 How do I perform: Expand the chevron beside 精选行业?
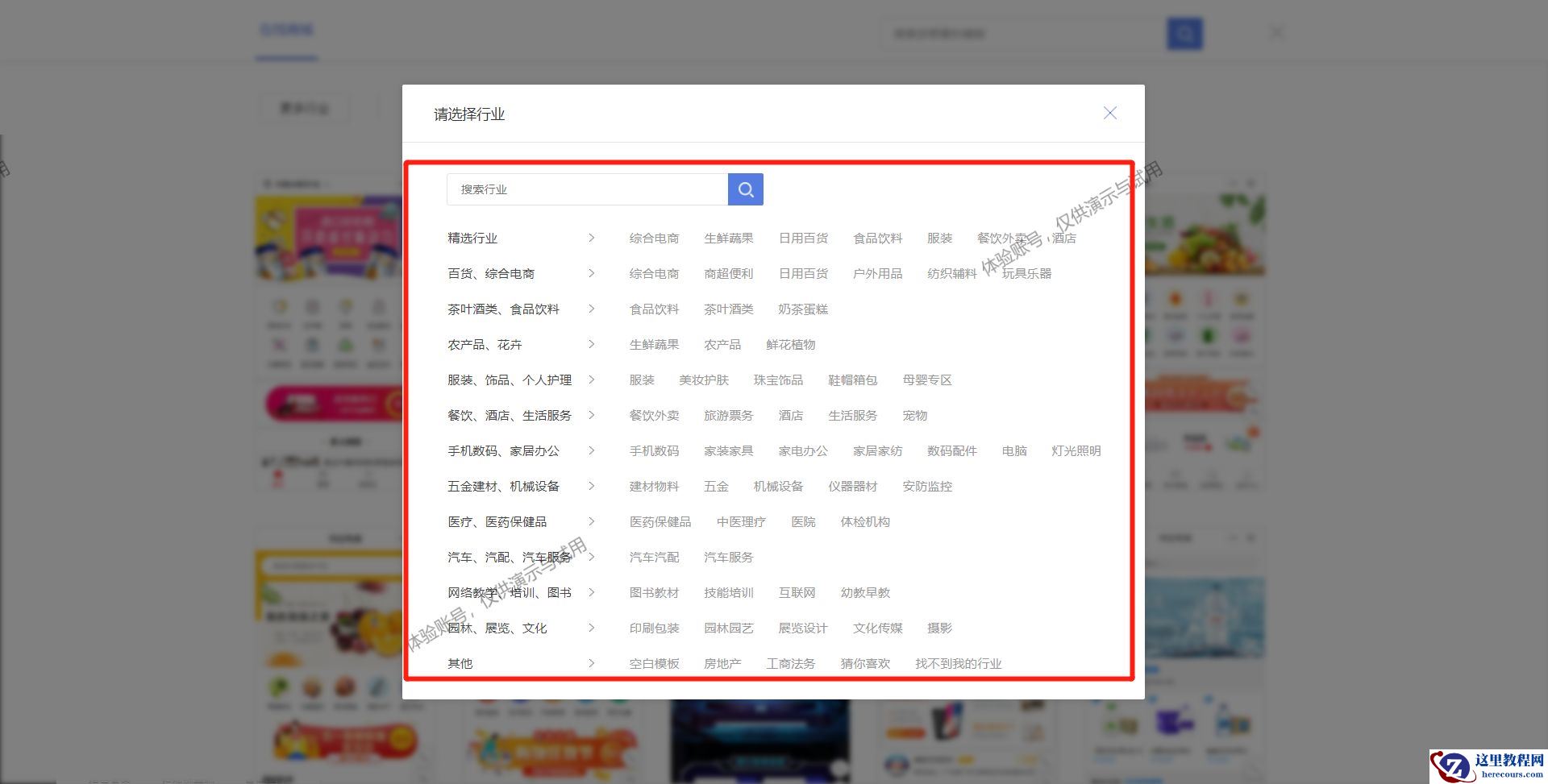591,239
